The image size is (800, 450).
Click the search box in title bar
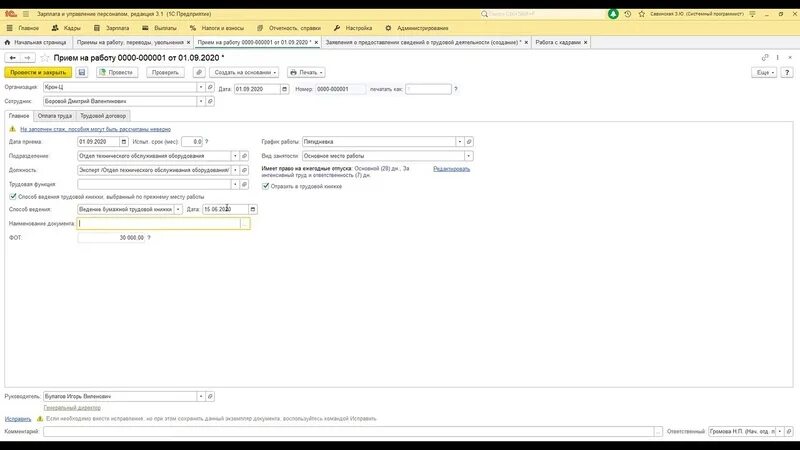coord(541,14)
